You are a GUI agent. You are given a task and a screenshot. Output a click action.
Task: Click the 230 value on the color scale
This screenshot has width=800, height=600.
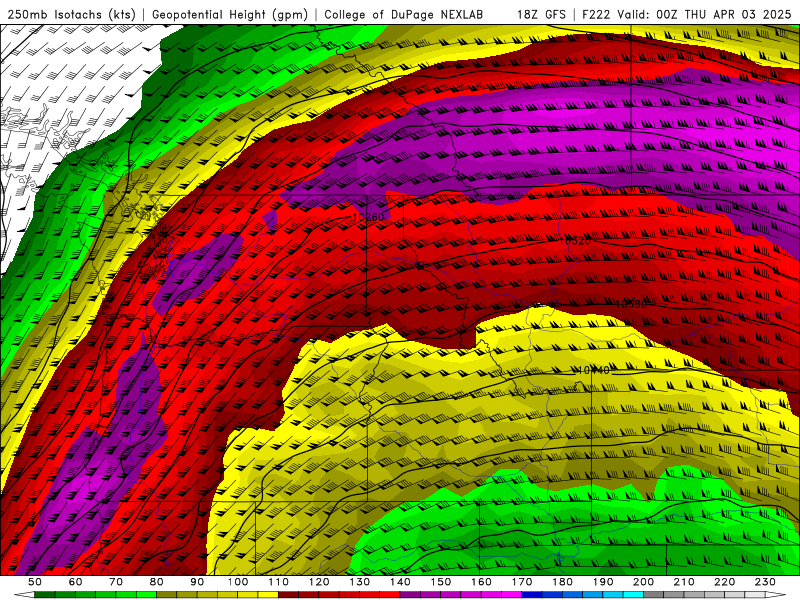(766, 582)
